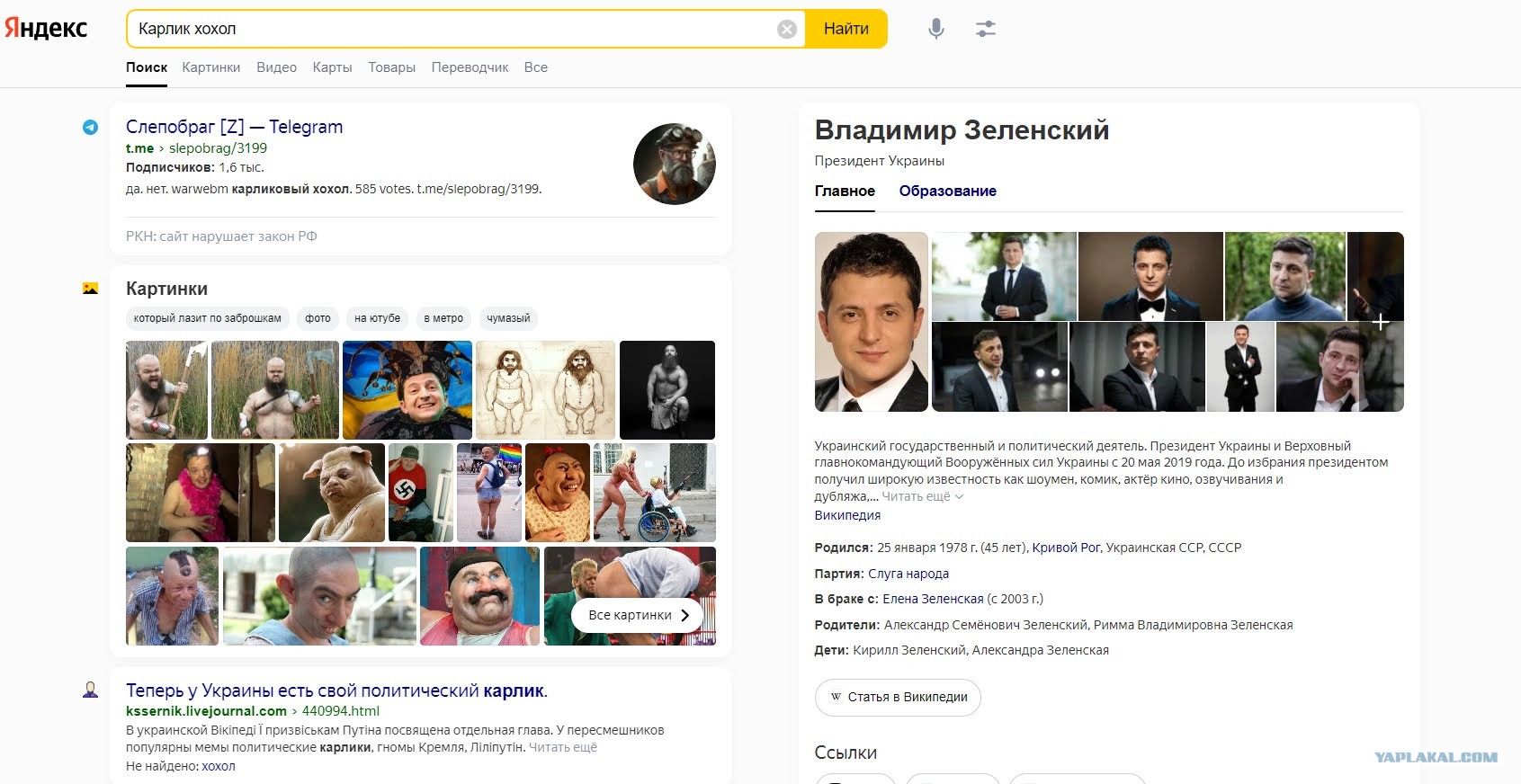
Task: Expand Читать ещё in the LiveJournal snippet
Action: point(563,747)
